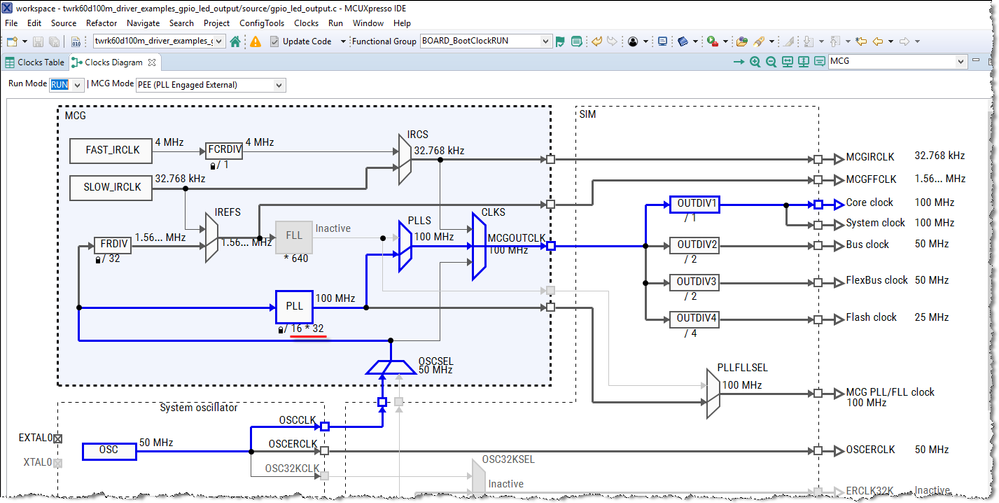Click the Last Edit Location arrow icon
Screen dimensions: 999x503
[x=861, y=41]
